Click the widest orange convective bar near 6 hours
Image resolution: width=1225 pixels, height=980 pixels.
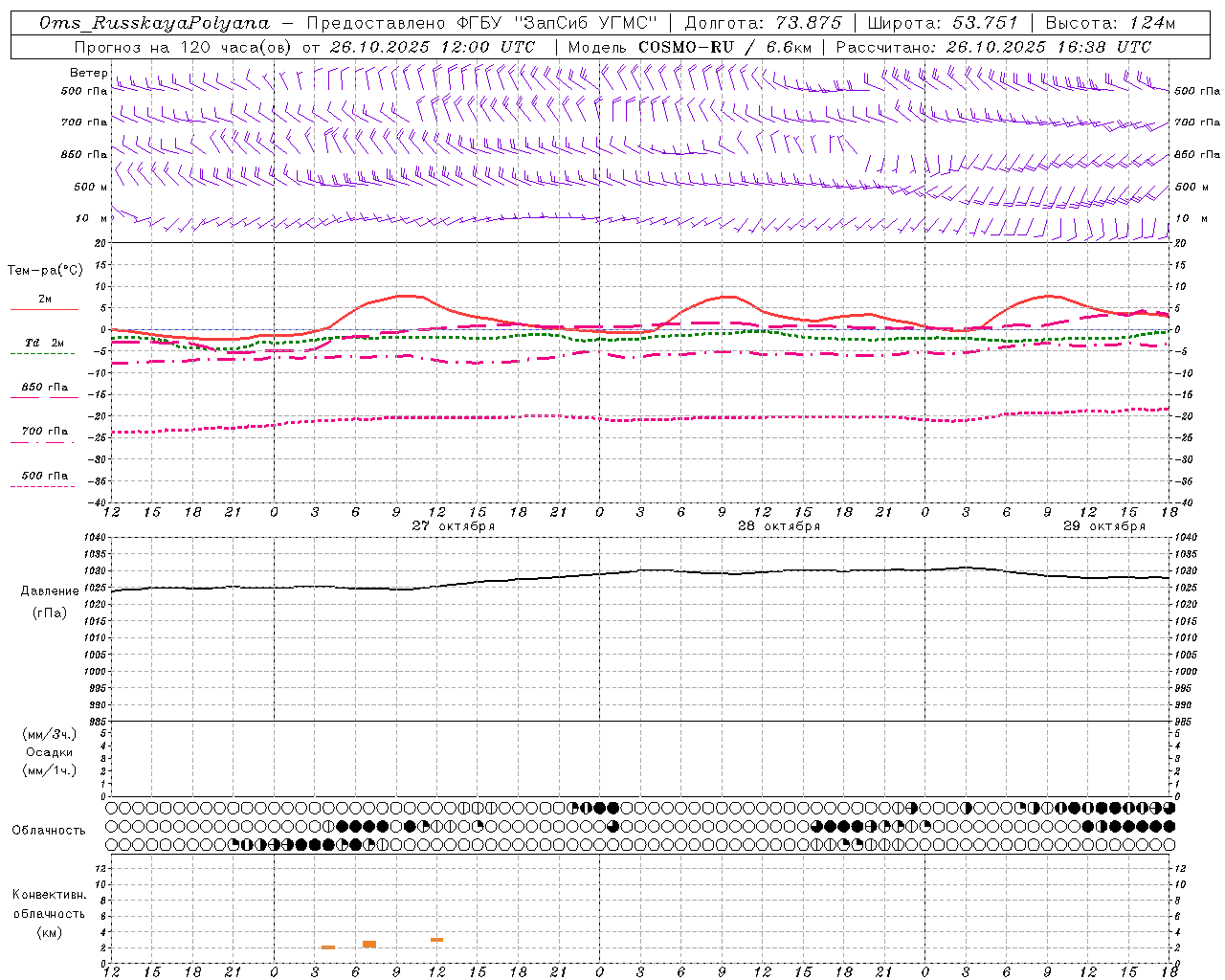point(369,945)
